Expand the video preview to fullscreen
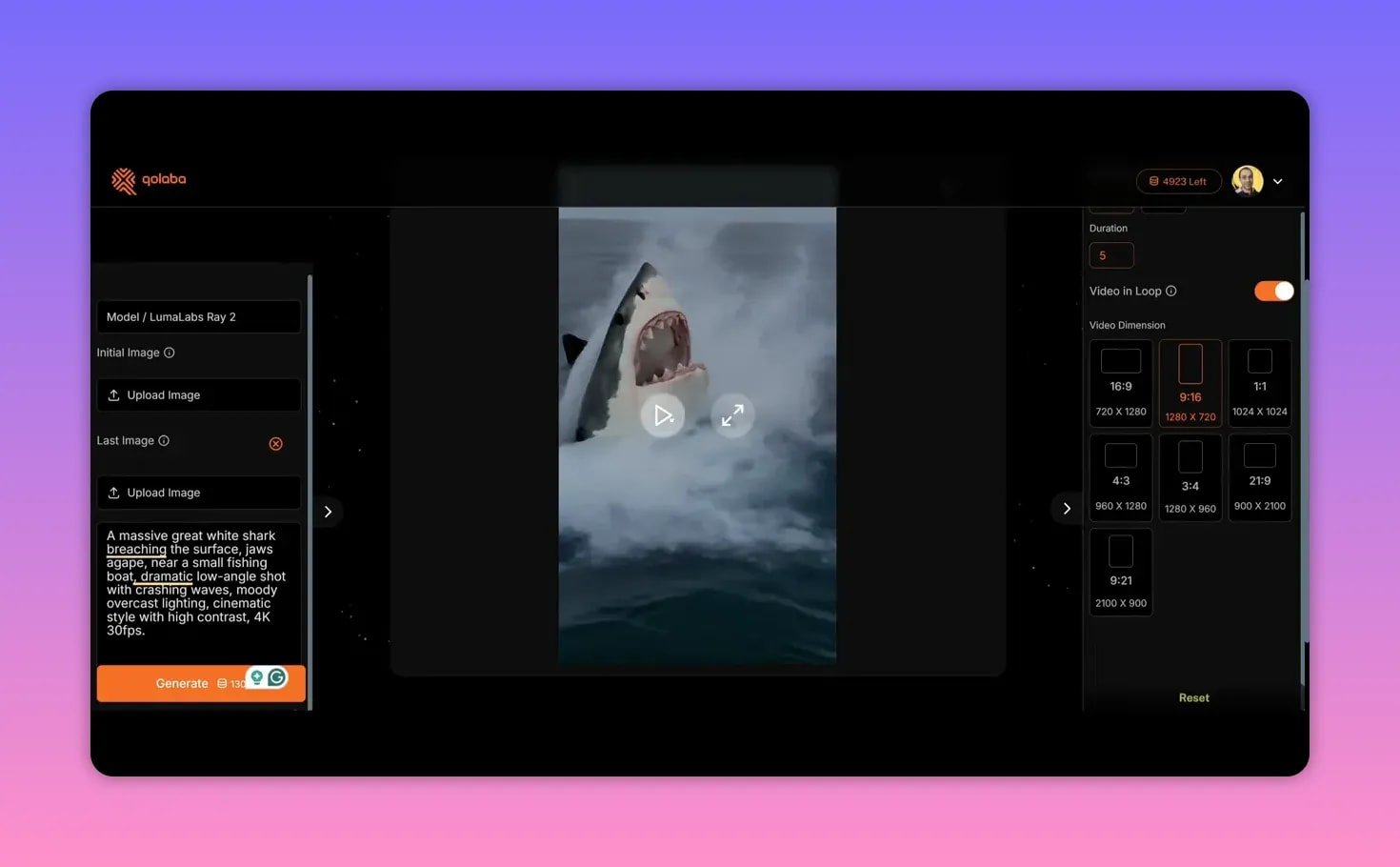The image size is (1400, 867). pos(732,415)
